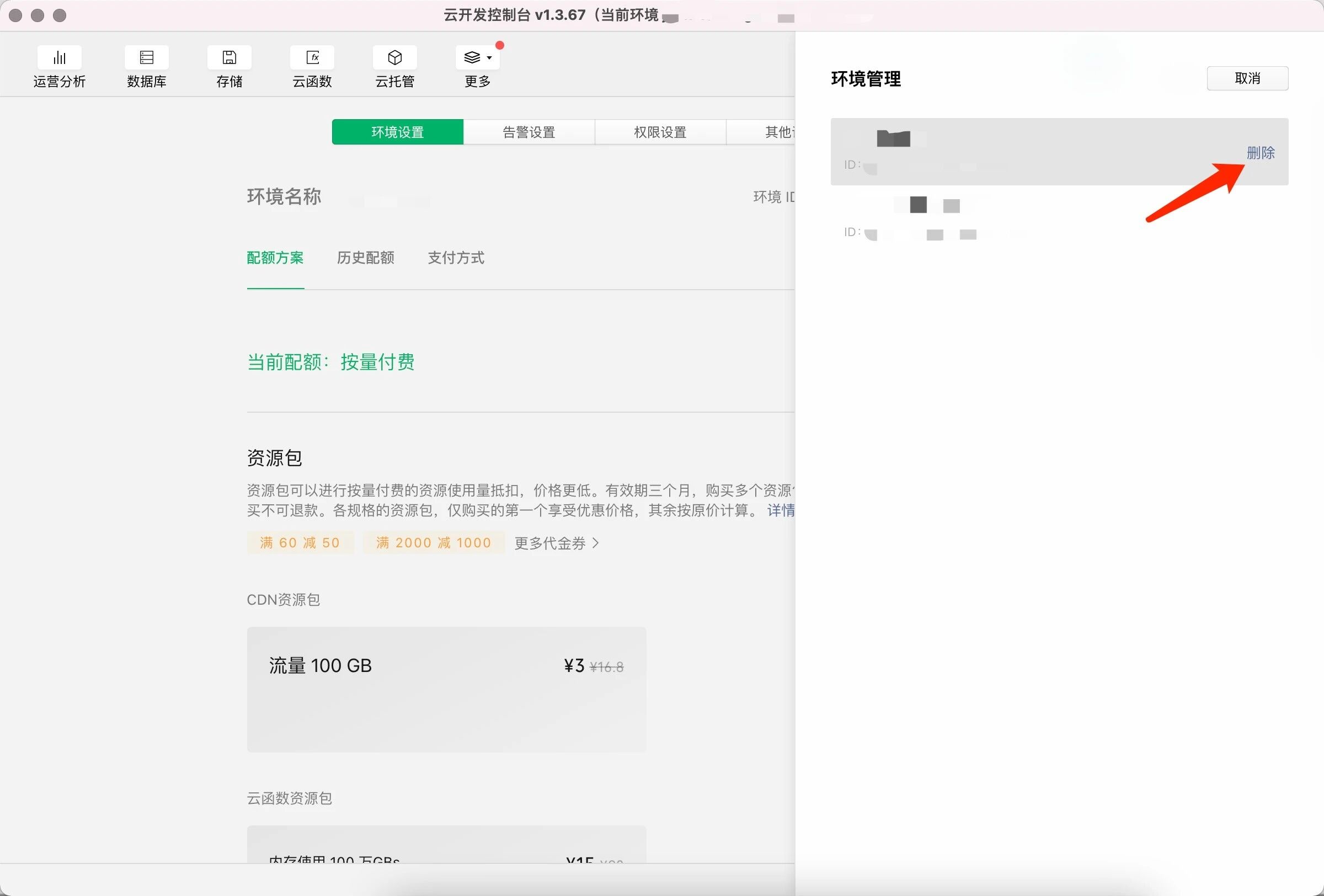Open the 存储 storage icon

(x=229, y=57)
